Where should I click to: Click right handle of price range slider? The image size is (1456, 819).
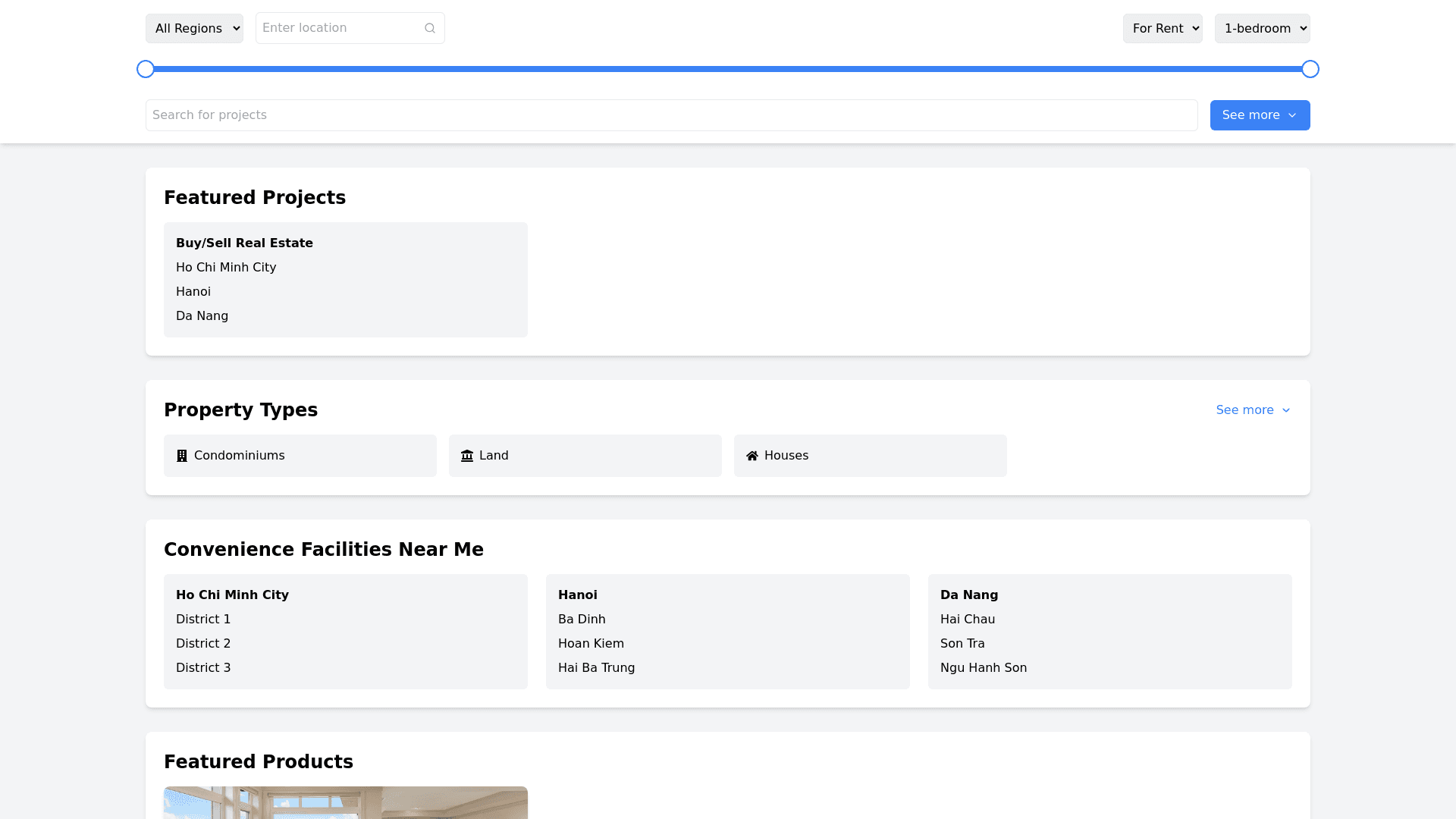(x=1310, y=69)
